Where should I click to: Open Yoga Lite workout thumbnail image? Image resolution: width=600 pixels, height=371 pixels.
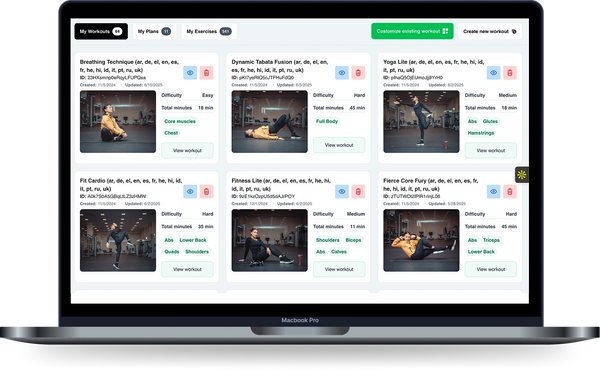[421, 122]
